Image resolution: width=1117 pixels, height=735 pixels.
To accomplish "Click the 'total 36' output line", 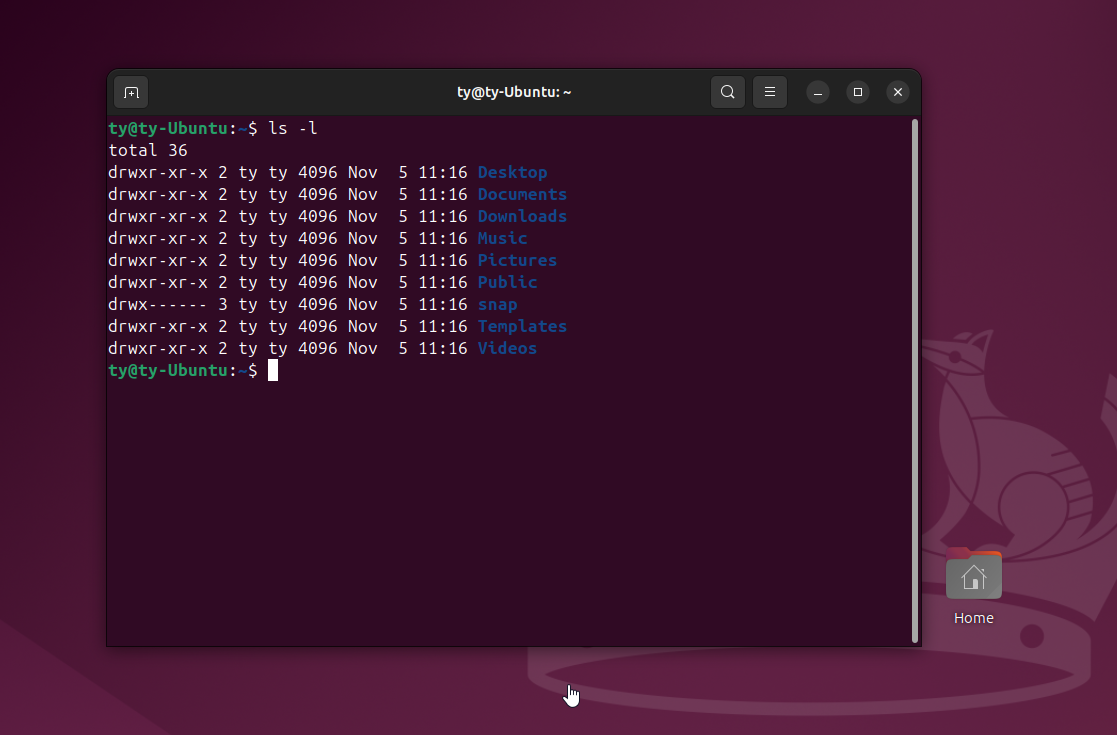I will click(147, 150).
